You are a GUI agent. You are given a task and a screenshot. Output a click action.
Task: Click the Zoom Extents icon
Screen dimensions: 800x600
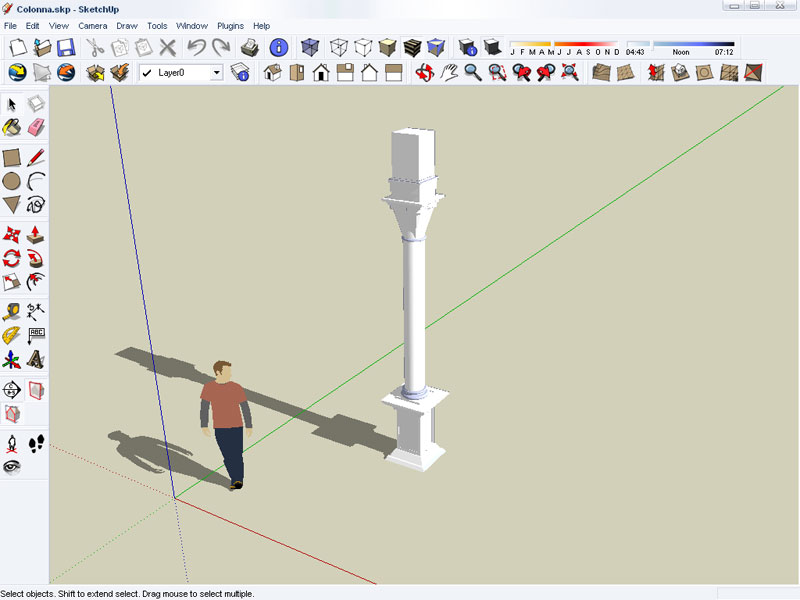click(570, 72)
